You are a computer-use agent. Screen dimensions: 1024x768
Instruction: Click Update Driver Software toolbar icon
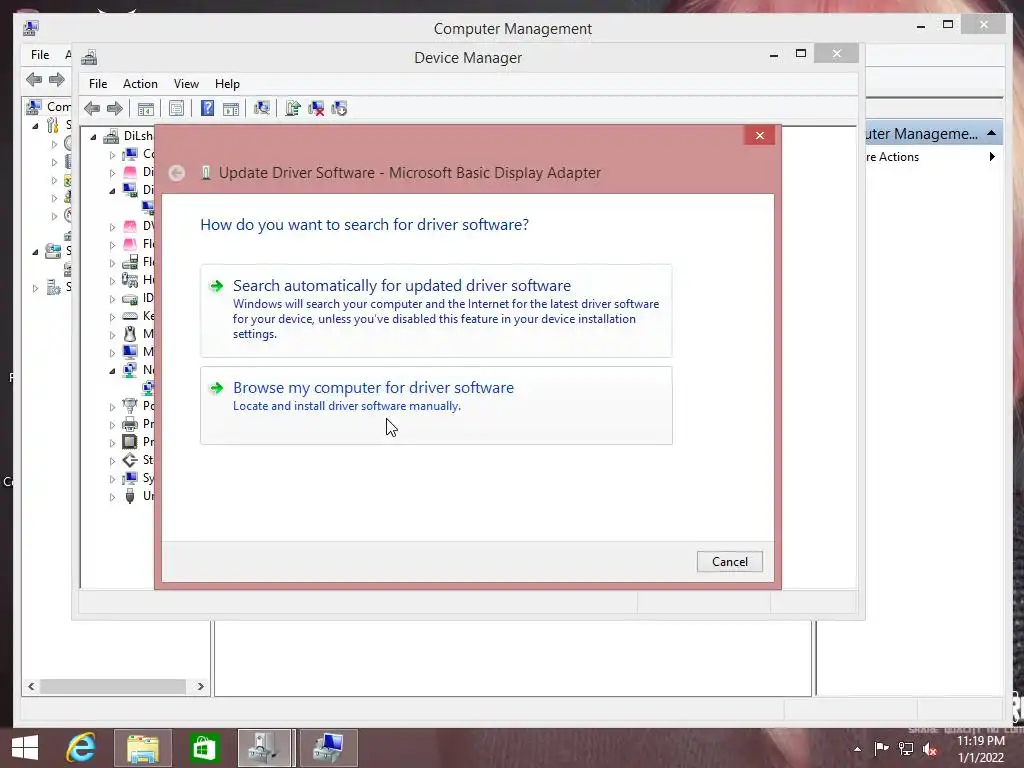293,108
